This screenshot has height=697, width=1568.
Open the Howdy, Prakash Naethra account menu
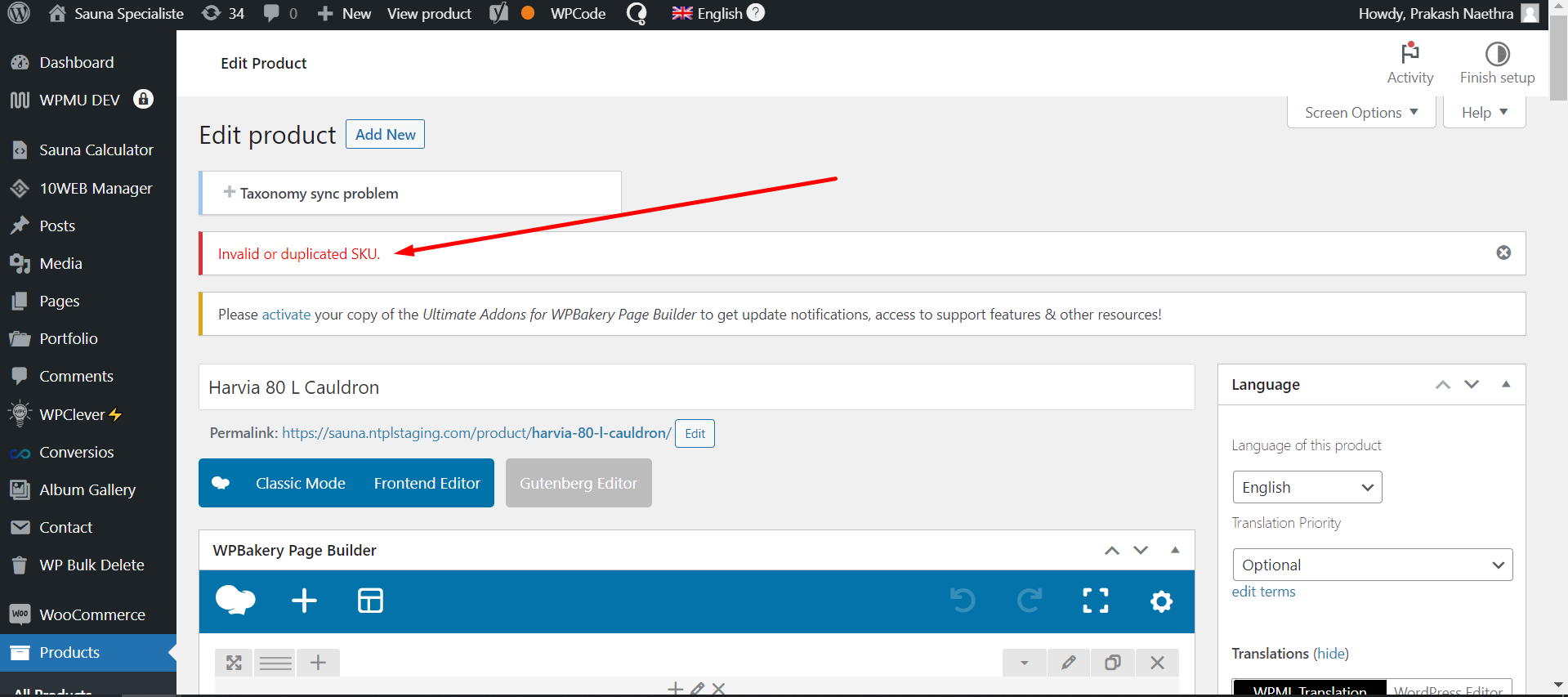(x=1448, y=13)
